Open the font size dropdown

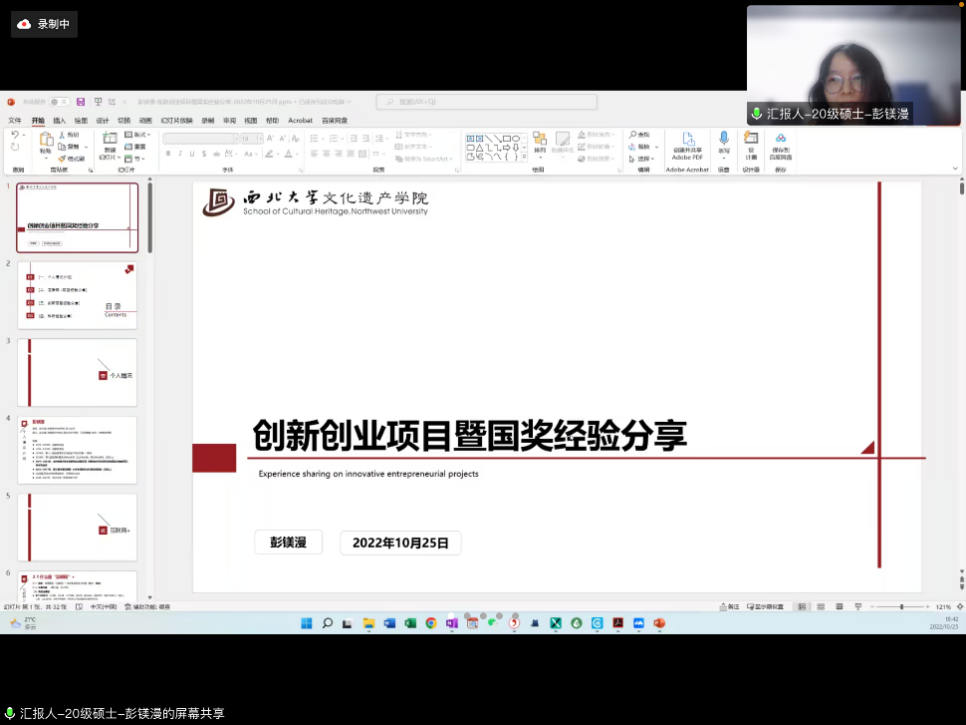261,139
